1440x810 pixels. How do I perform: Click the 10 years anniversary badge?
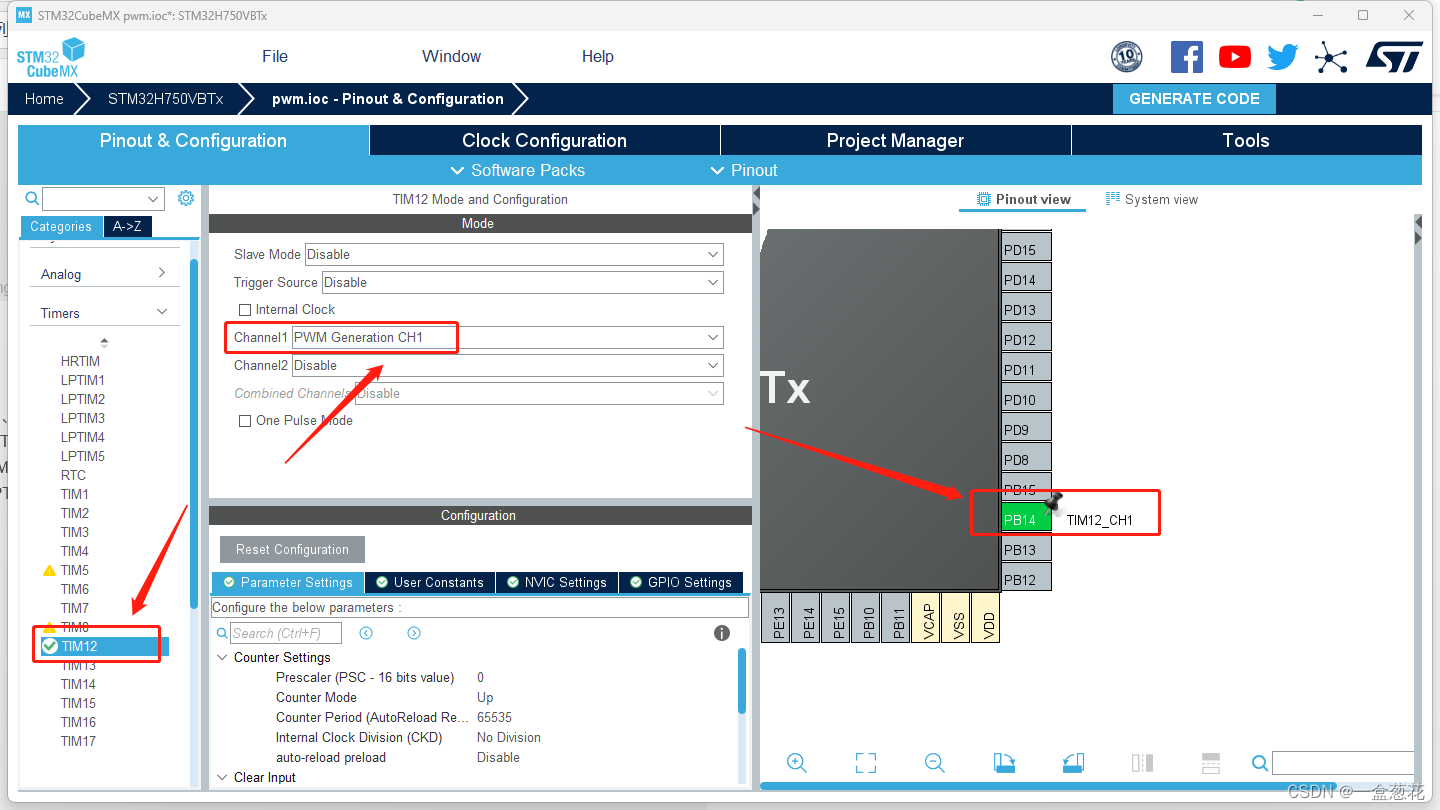(x=1127, y=57)
